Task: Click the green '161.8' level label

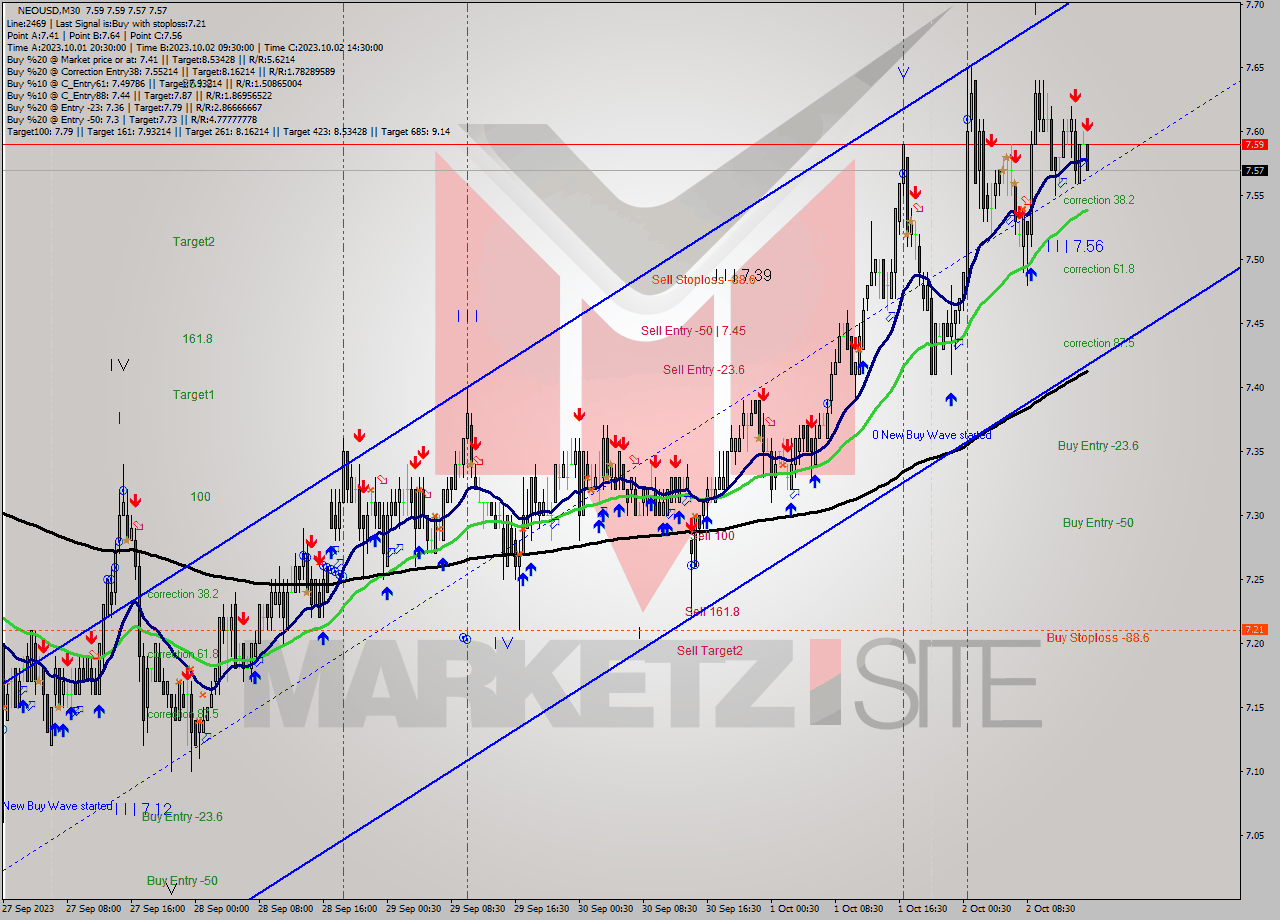Action: click(x=197, y=339)
